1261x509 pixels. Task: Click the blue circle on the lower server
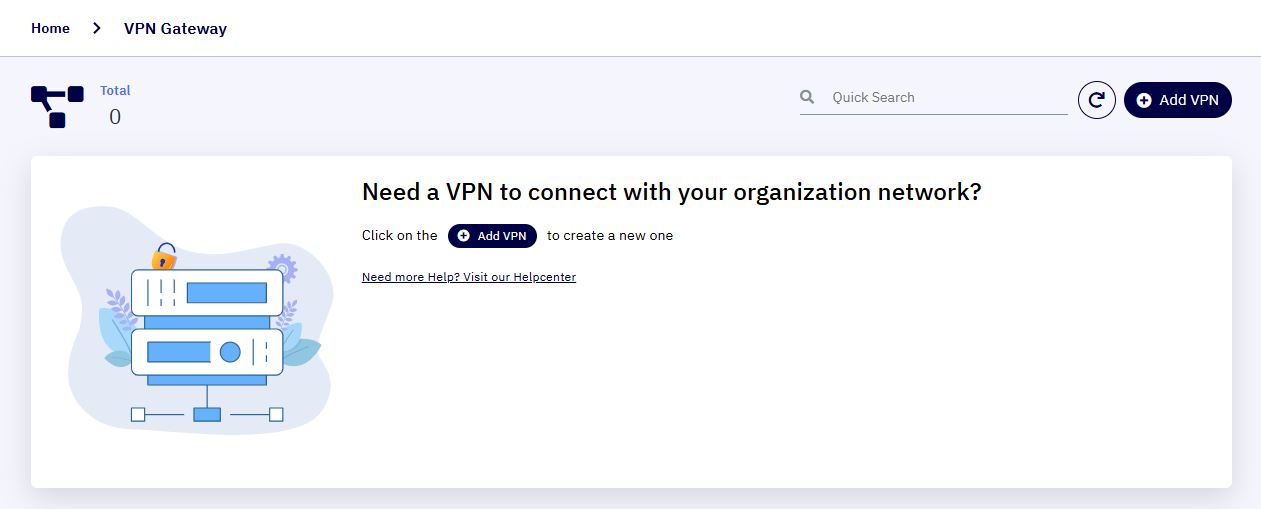click(230, 352)
